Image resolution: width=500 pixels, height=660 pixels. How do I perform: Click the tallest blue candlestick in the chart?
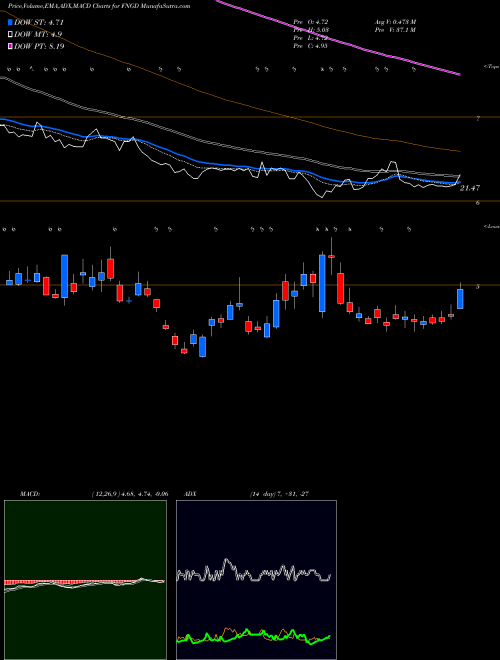pyautogui.click(x=322, y=283)
